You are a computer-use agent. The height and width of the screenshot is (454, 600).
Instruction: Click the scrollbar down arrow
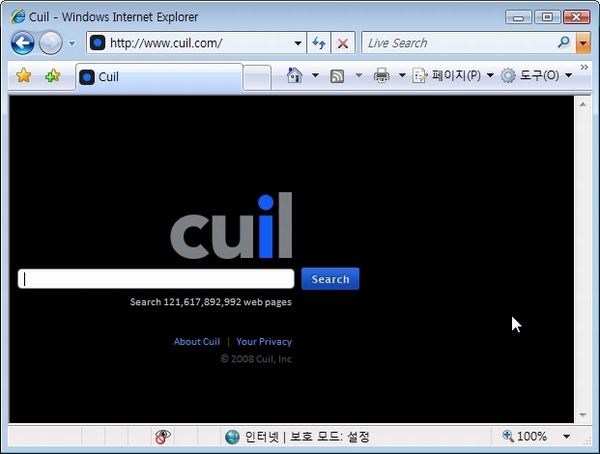tap(583, 415)
